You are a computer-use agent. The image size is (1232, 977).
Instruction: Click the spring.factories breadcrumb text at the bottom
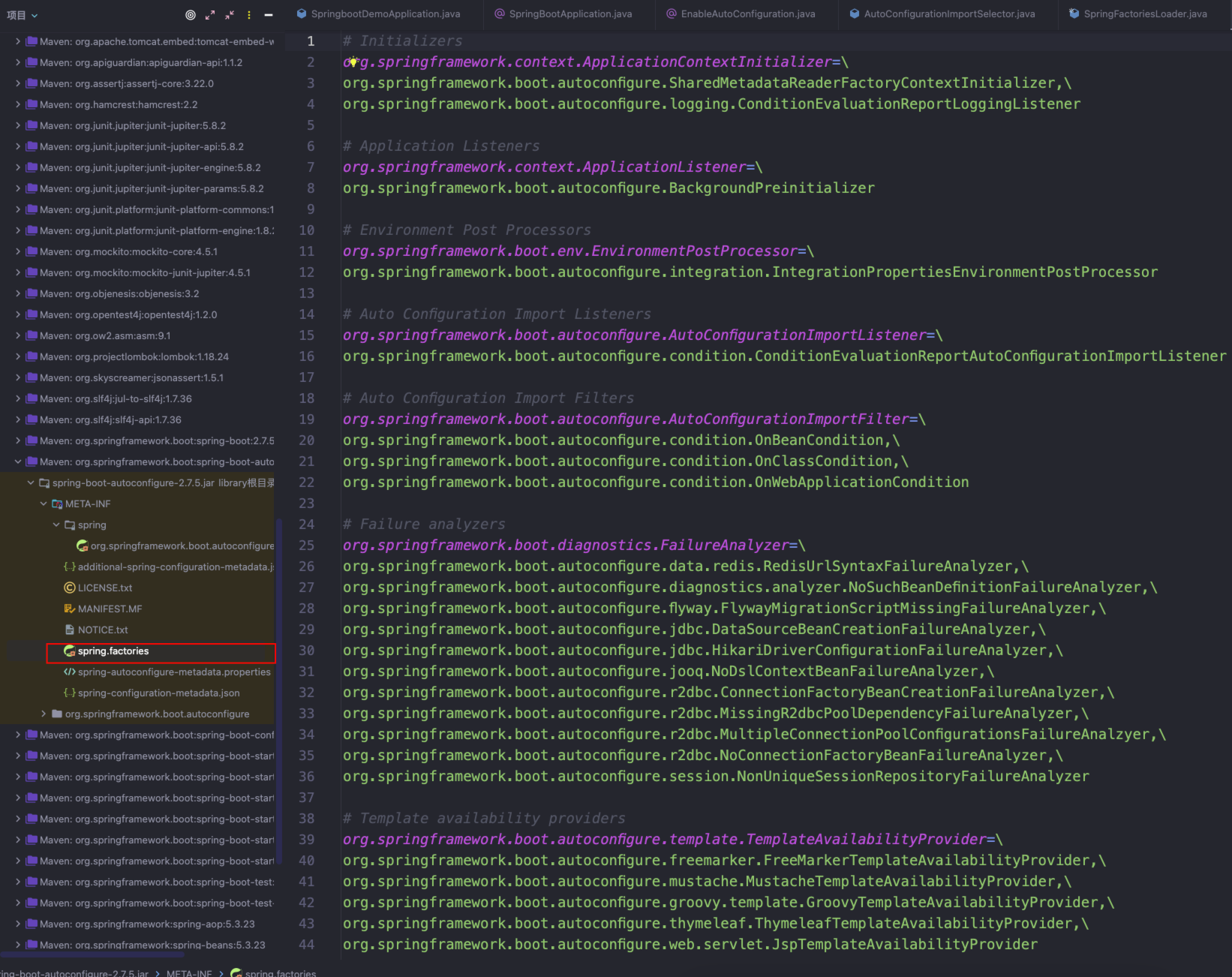[281, 973]
